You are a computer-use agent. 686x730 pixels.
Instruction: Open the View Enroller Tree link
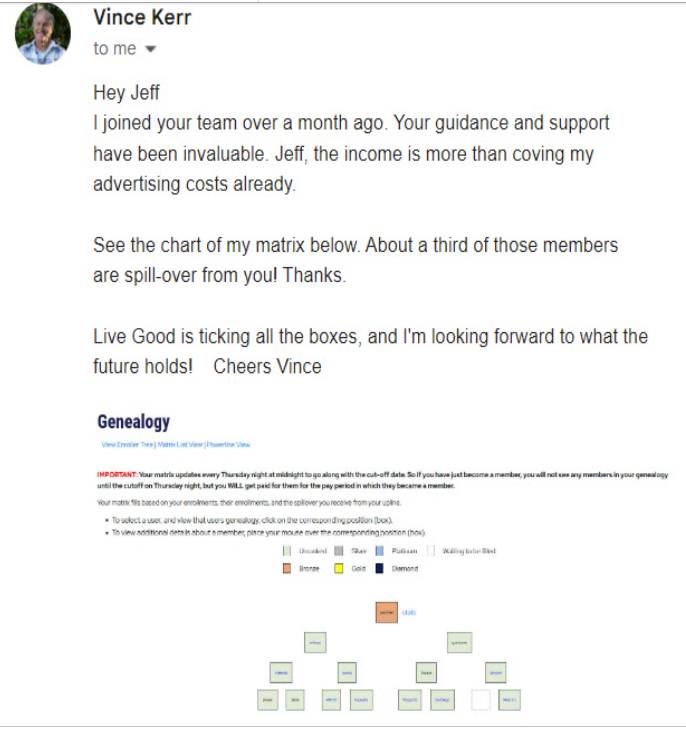pyautogui.click(x=126, y=444)
